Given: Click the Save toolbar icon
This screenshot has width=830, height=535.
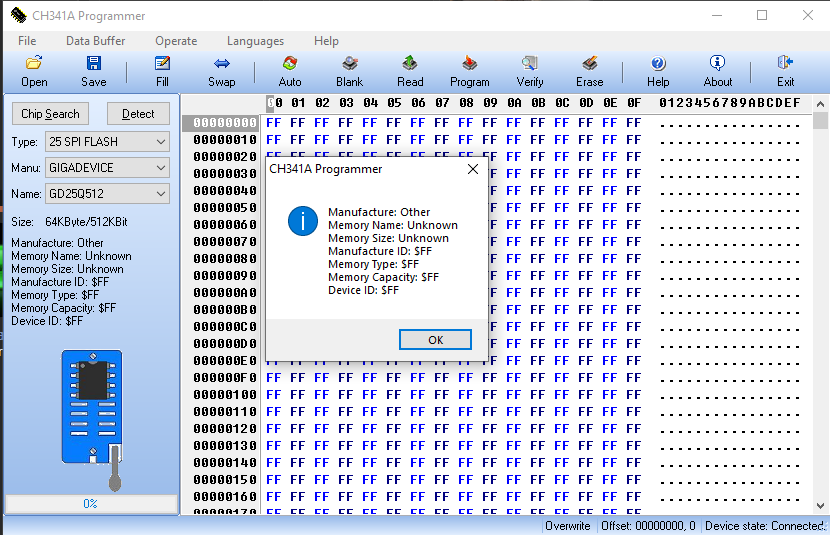Looking at the screenshot, I should click(x=94, y=64).
